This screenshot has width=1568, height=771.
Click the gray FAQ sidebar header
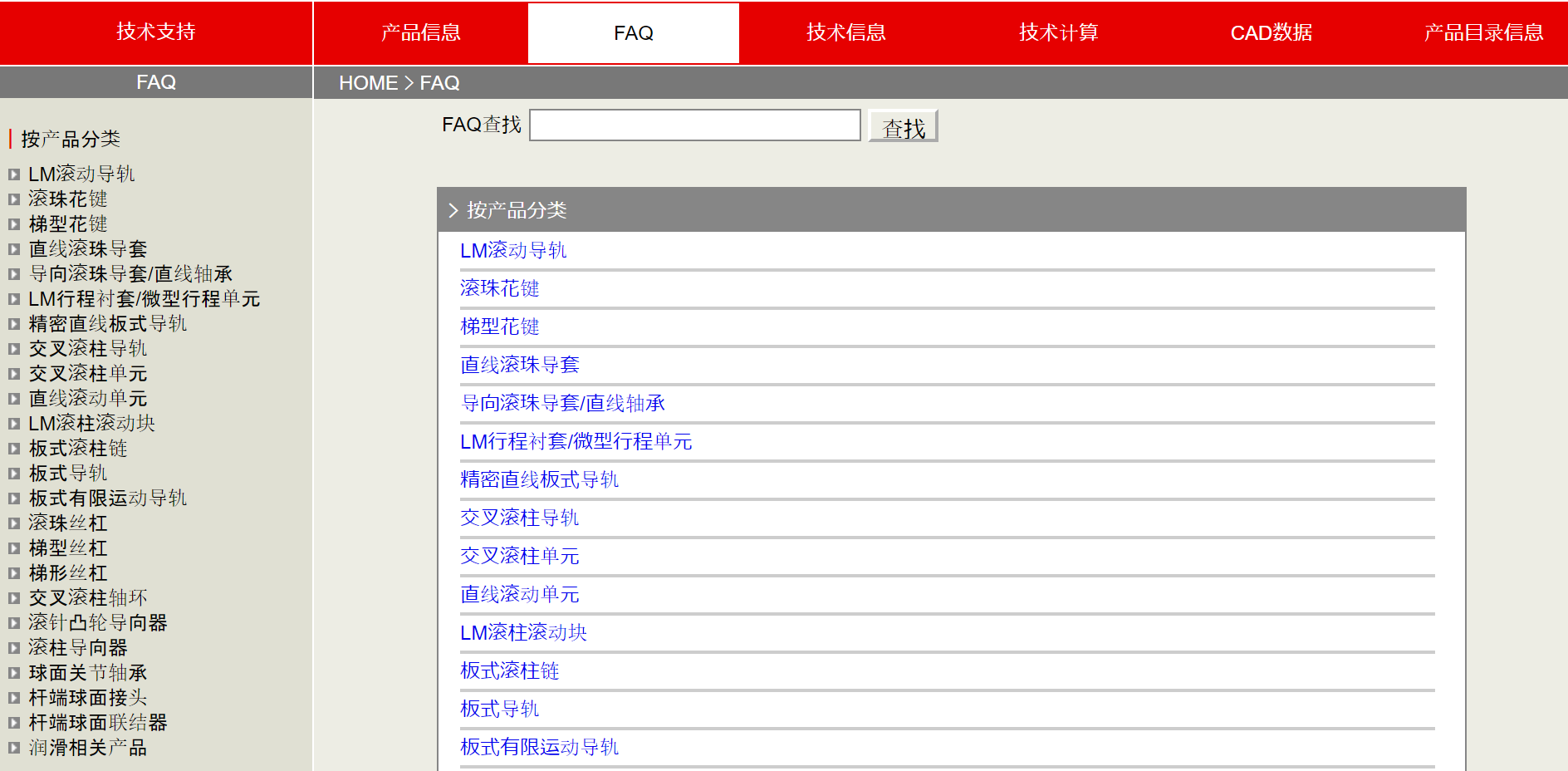click(x=156, y=82)
